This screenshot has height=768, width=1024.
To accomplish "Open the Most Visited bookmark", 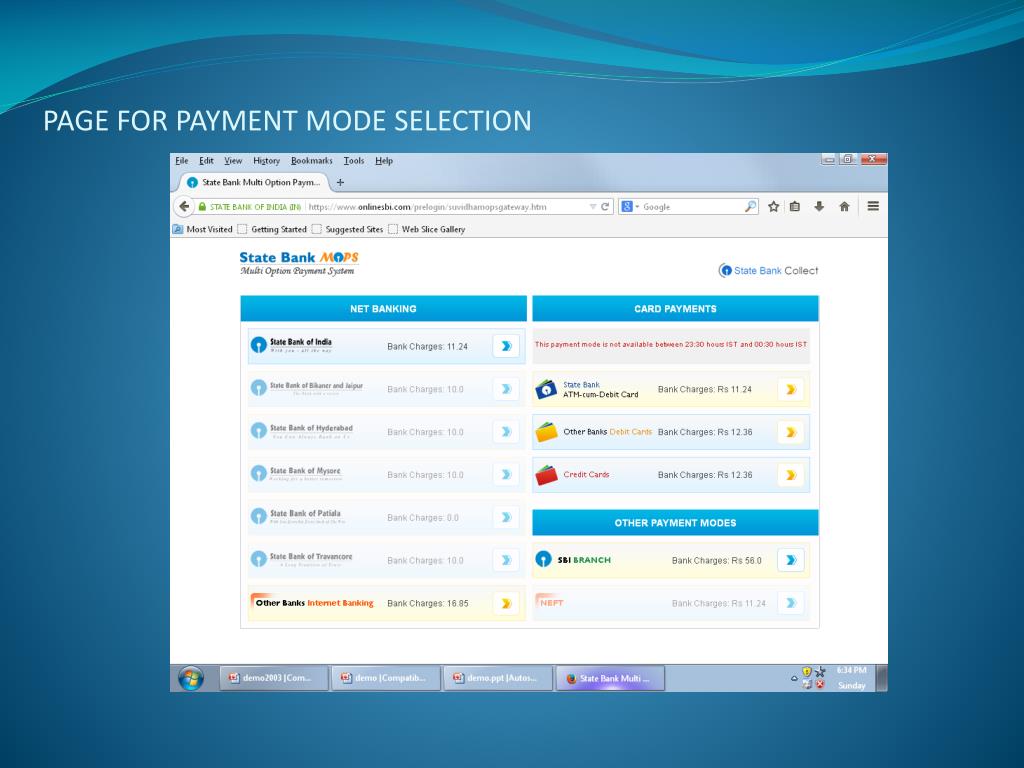I will [x=202, y=229].
